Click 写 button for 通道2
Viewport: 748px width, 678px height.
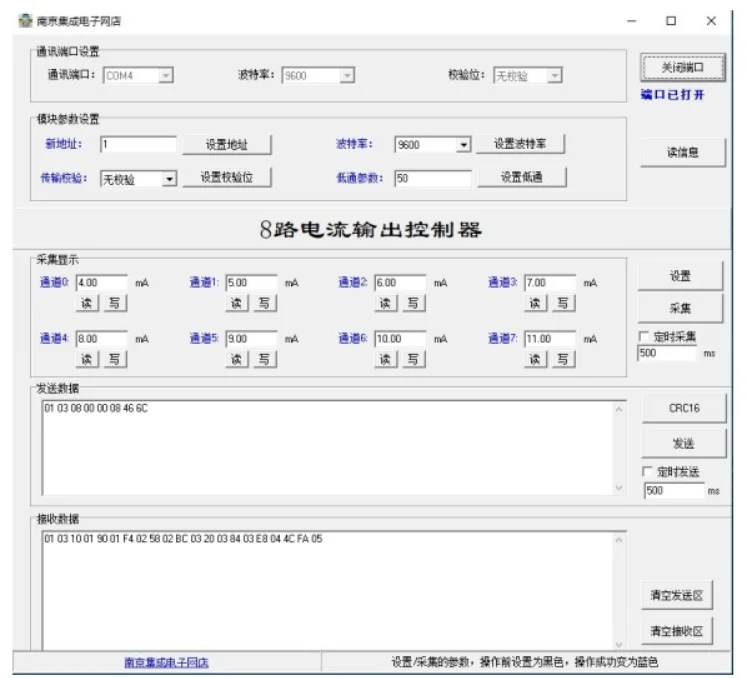(414, 303)
